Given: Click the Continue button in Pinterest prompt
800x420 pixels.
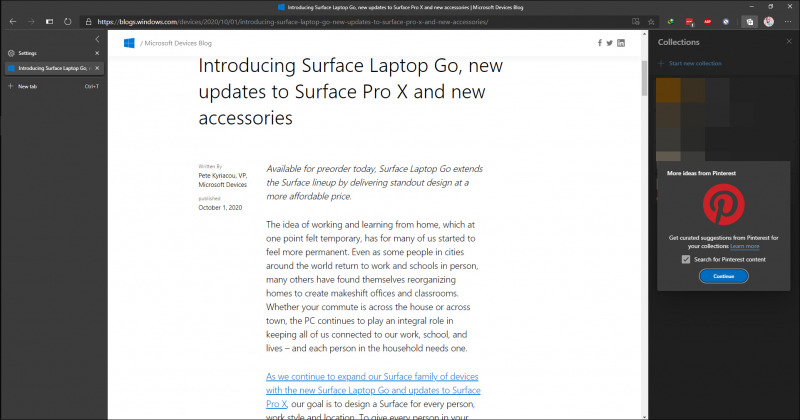Looking at the screenshot, I should tap(723, 276).
